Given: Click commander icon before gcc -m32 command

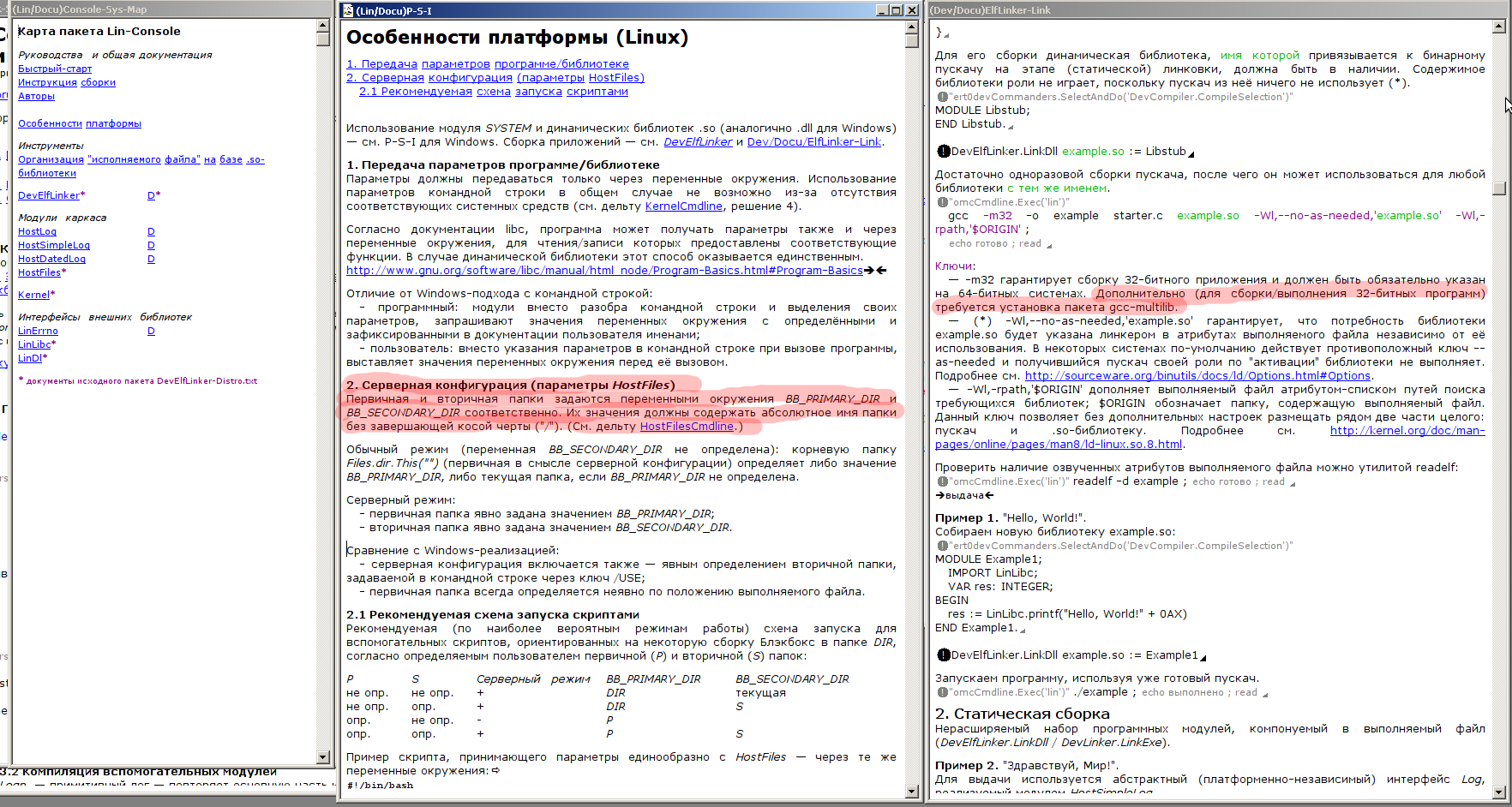Looking at the screenshot, I should 942,203.
